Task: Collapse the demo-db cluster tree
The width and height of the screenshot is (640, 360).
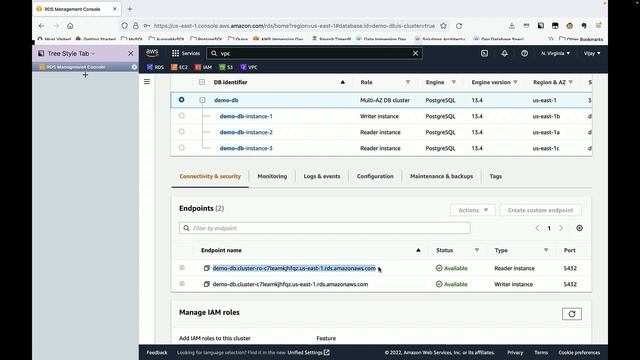Action: [x=202, y=100]
